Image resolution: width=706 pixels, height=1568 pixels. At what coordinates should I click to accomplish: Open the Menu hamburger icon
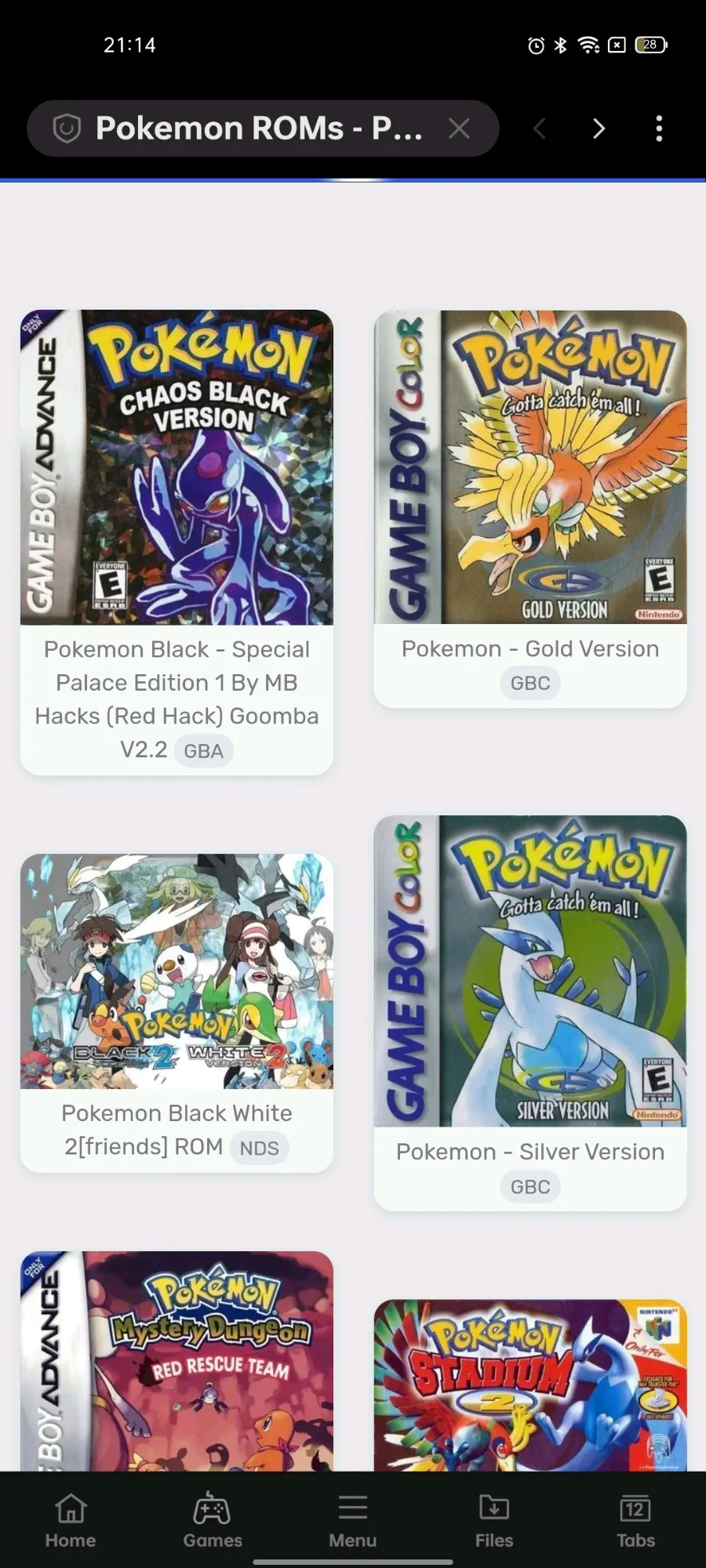353,1520
